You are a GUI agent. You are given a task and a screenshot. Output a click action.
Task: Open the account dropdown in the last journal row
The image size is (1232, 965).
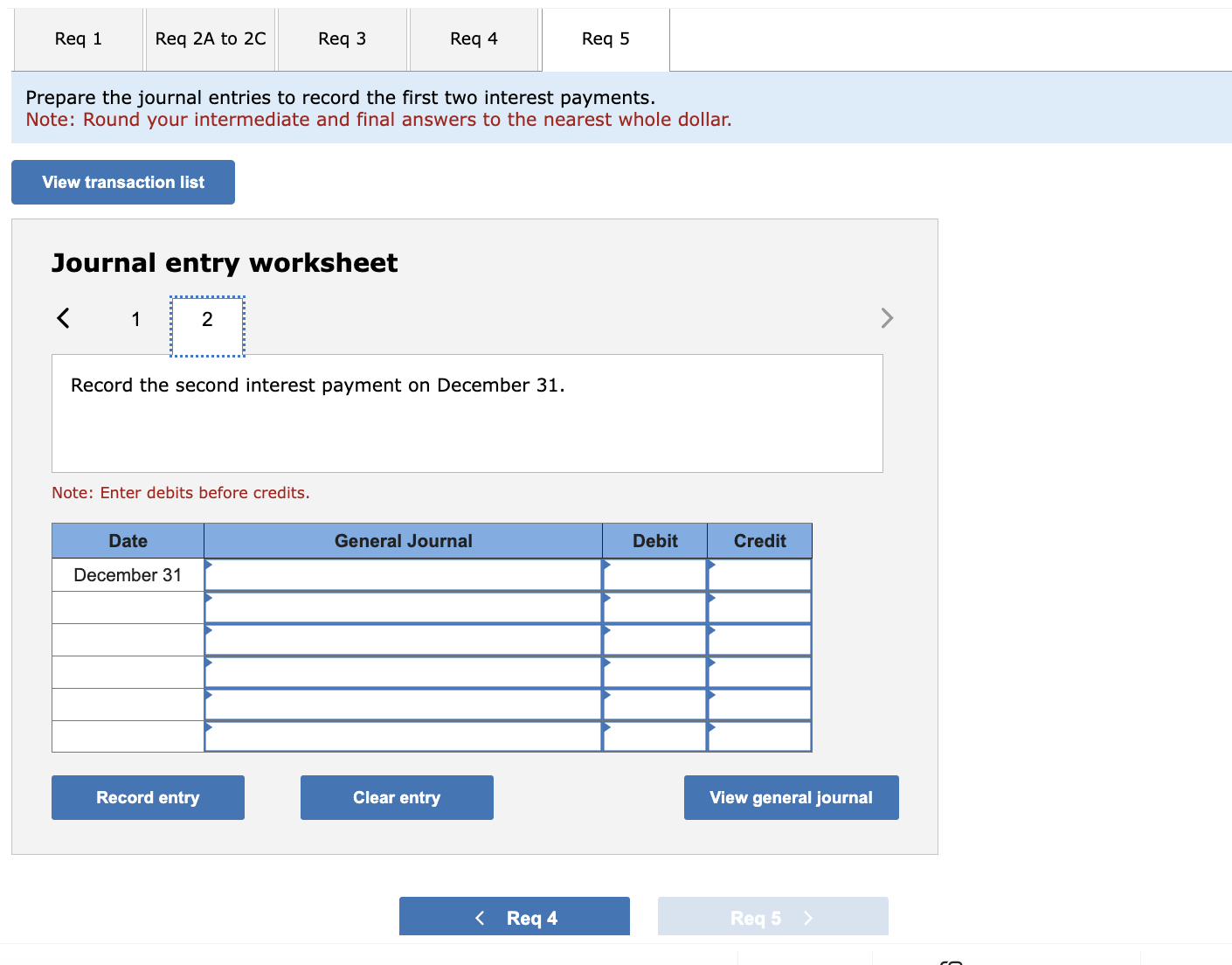tap(208, 727)
